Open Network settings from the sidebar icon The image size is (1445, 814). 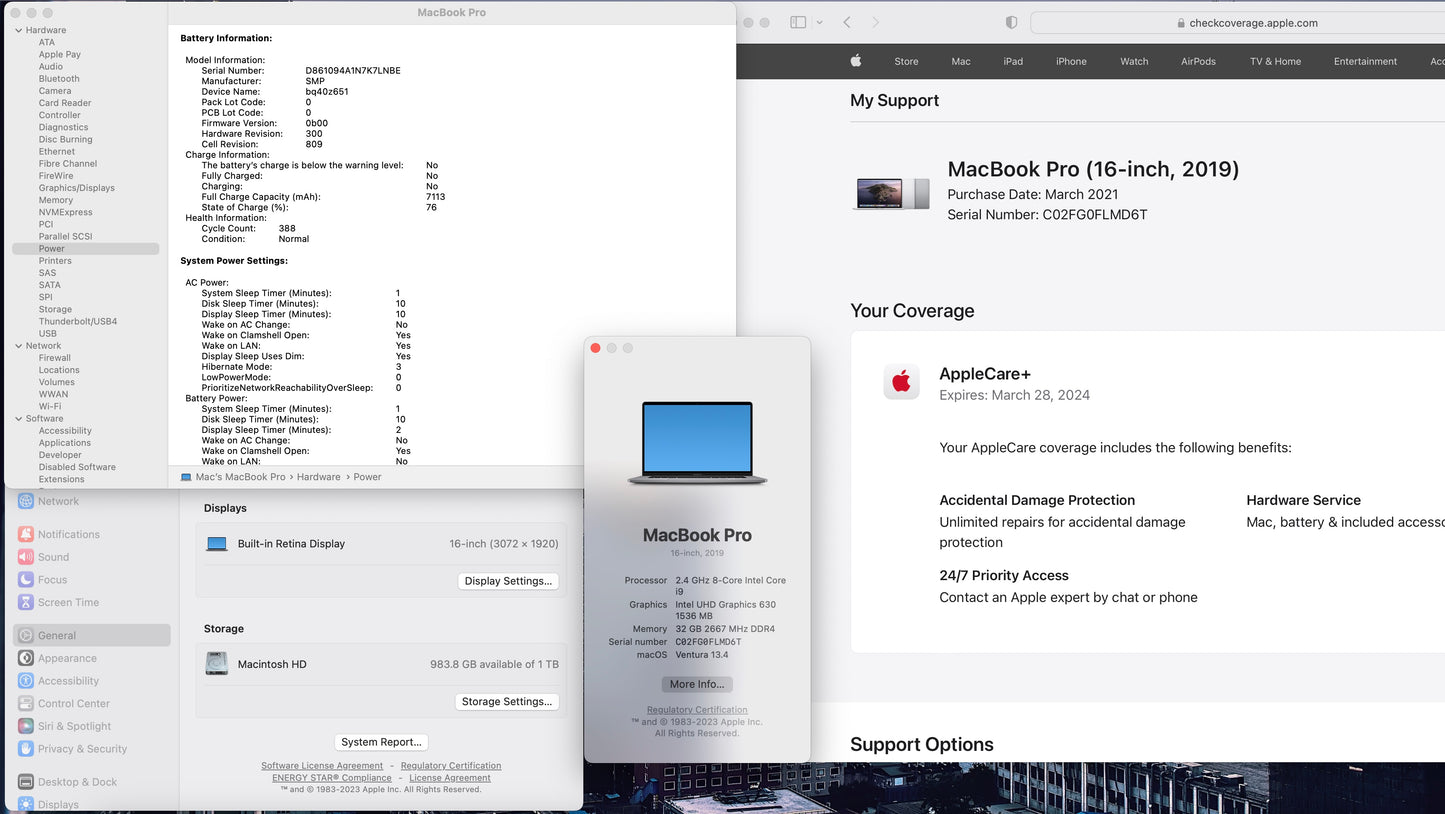[25, 501]
